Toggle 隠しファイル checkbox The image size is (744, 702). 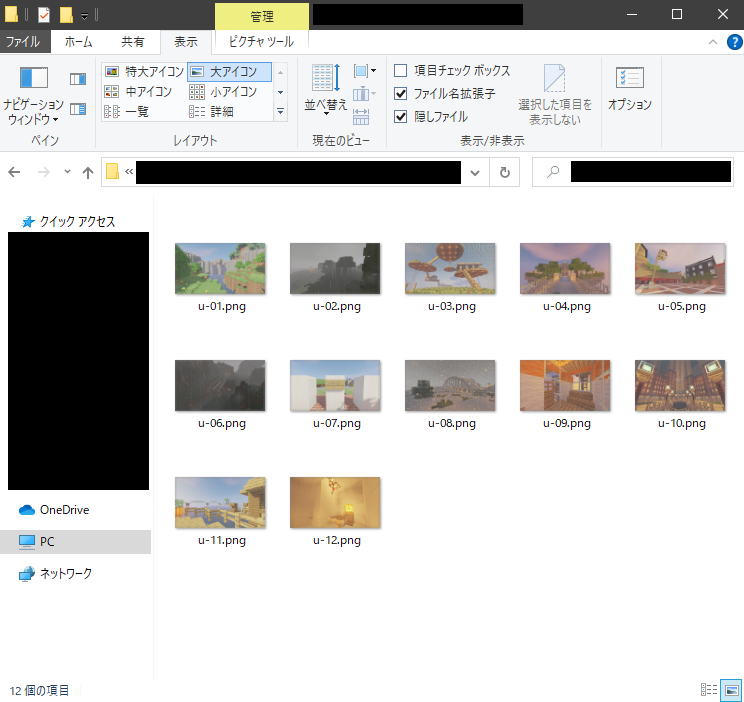click(x=401, y=115)
